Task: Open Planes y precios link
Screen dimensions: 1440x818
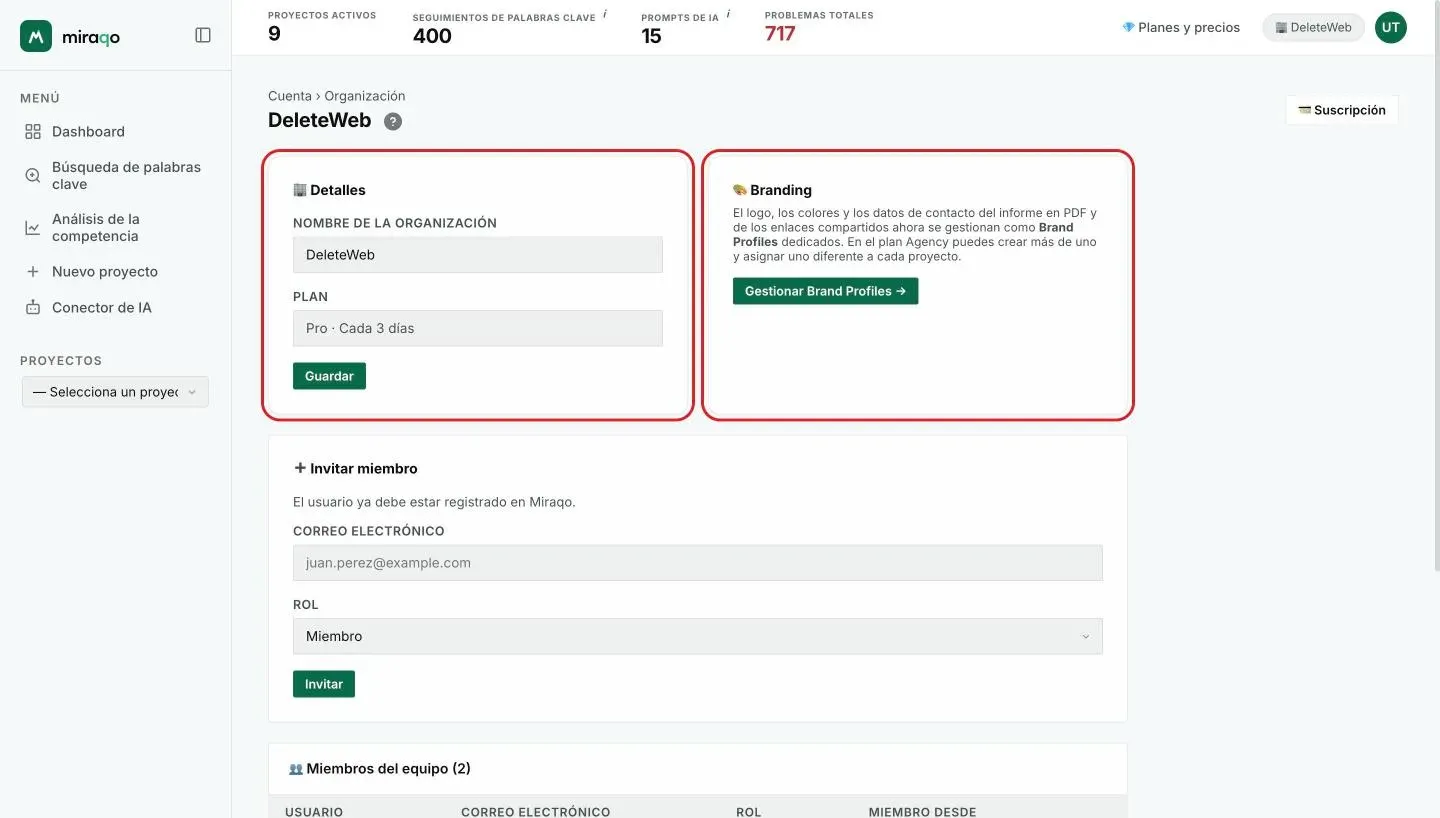Action: coord(1181,27)
